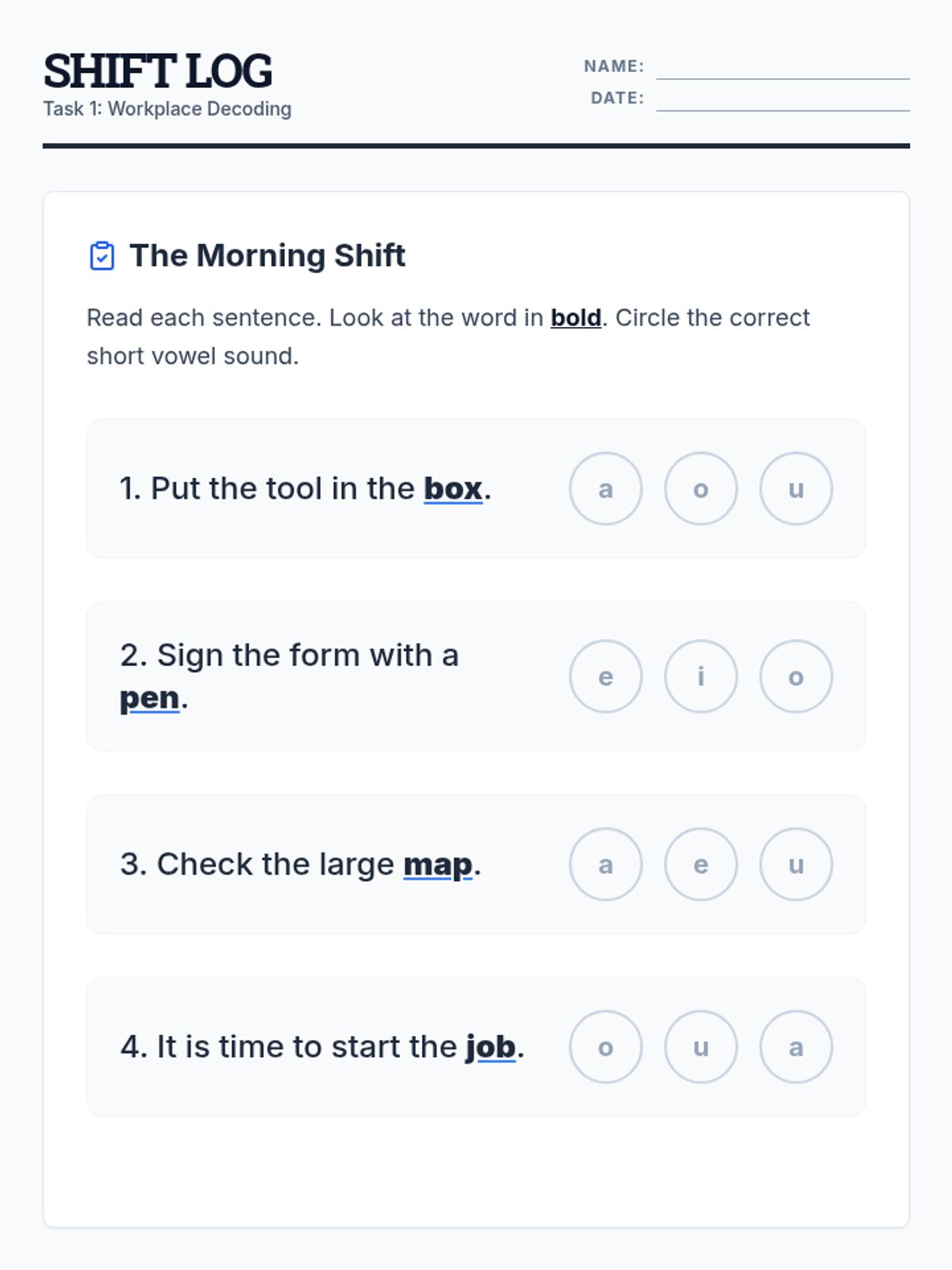Image resolution: width=952 pixels, height=1270 pixels.
Task: Click the clipboard icon beside The Morning Shift
Action: pyautogui.click(x=102, y=256)
